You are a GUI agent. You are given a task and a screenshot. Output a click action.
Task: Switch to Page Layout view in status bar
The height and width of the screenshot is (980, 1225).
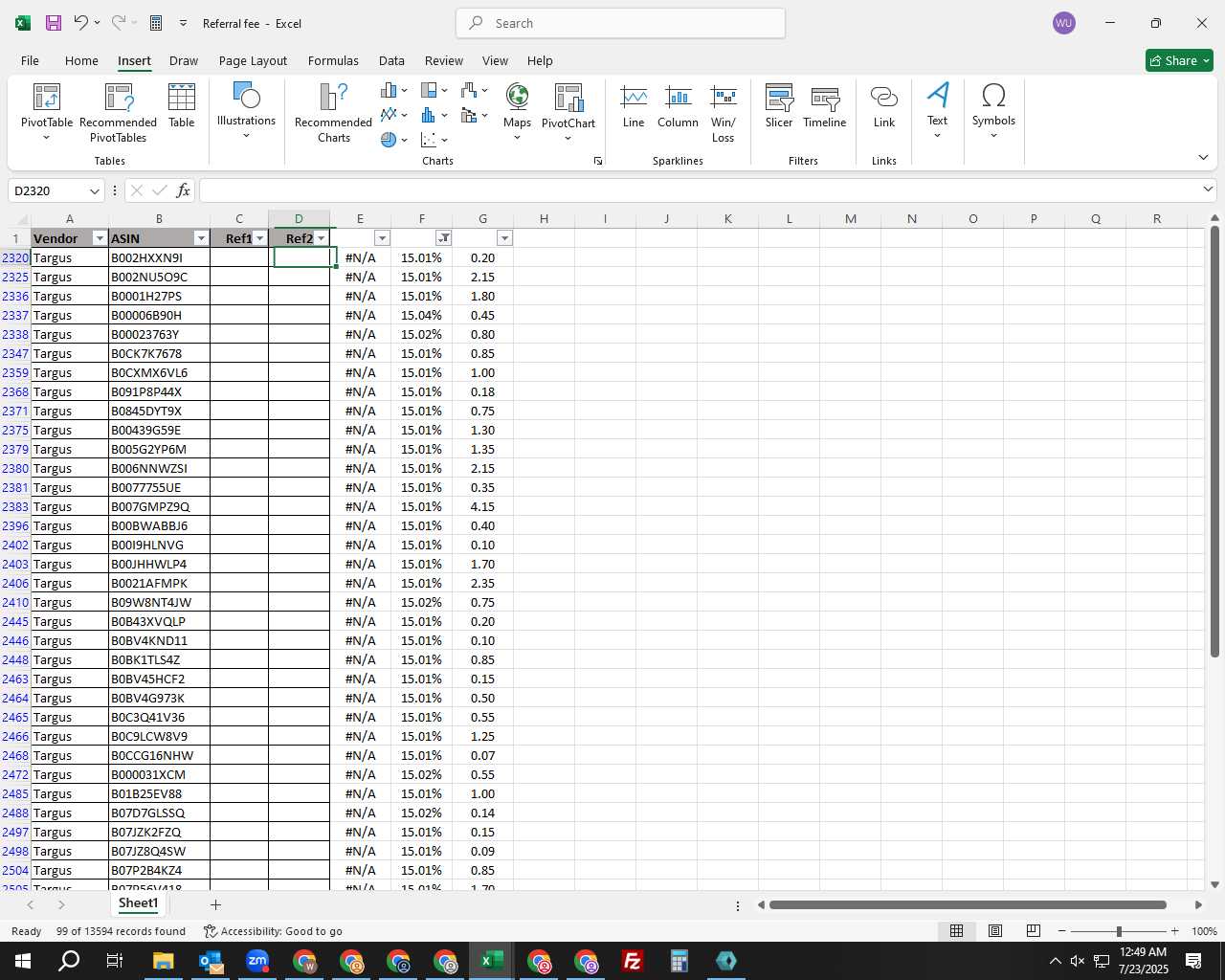[995, 931]
